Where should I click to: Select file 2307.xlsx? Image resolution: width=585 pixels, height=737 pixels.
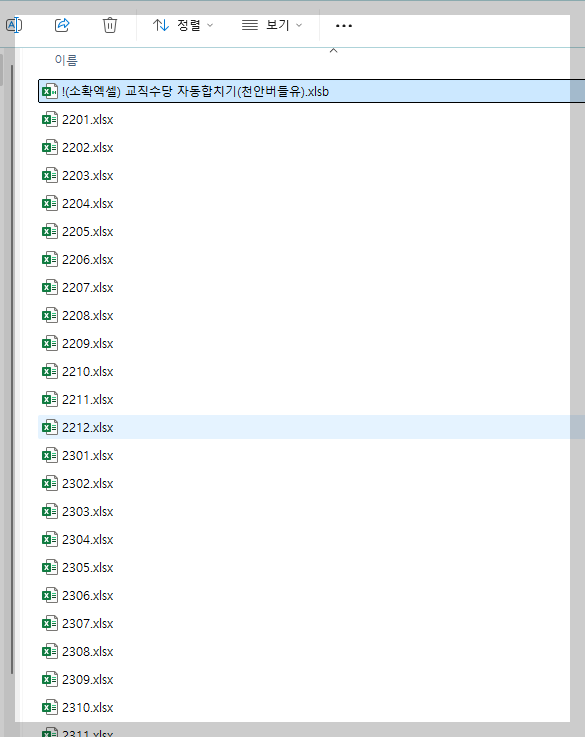[87, 624]
